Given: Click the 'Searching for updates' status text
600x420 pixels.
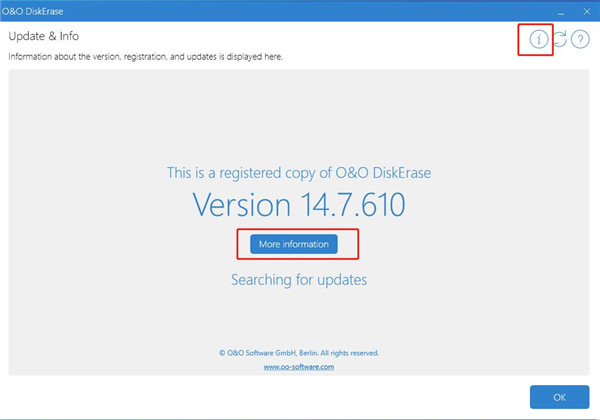Looking at the screenshot, I should 299,279.
